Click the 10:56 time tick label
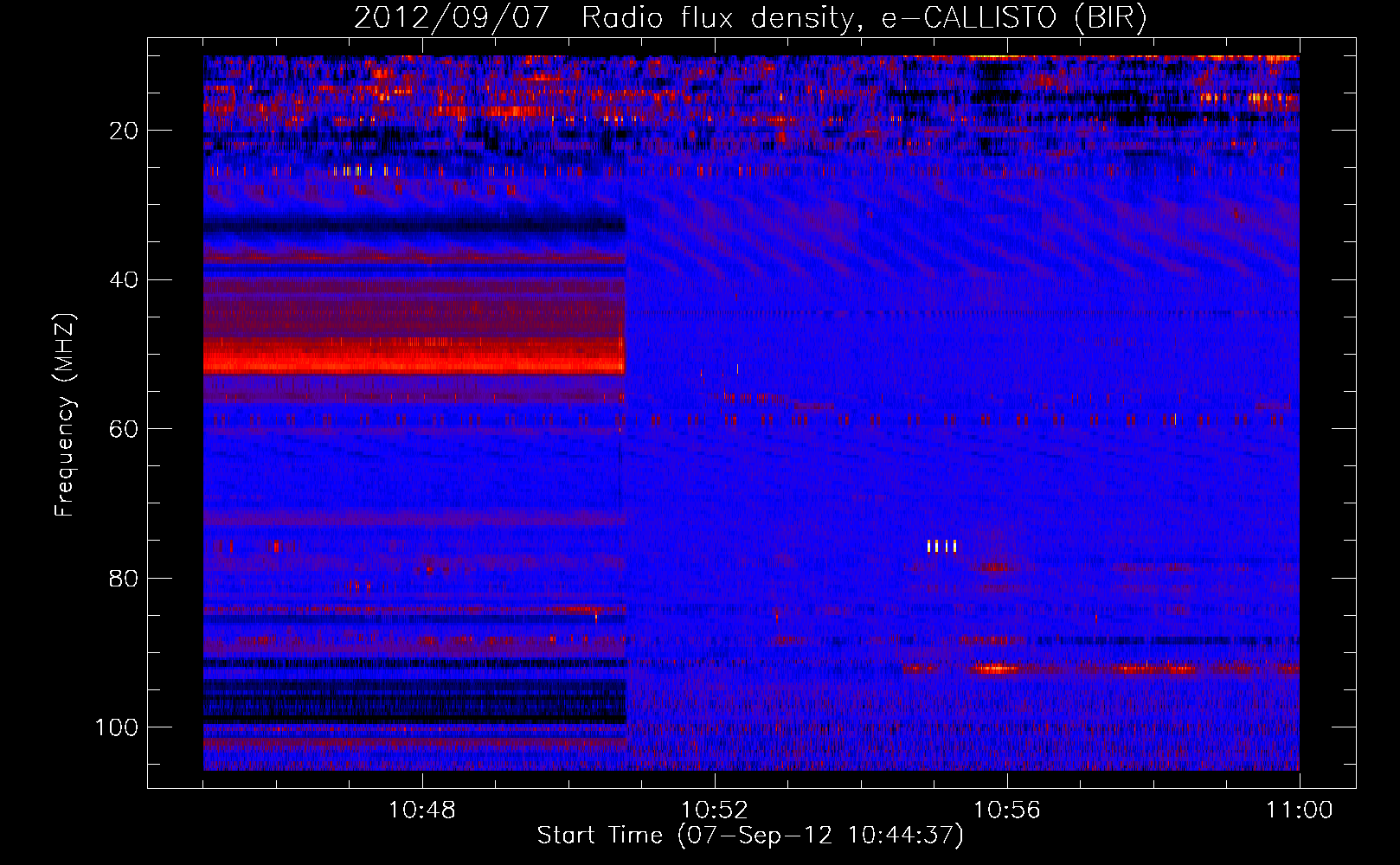 point(1007,811)
